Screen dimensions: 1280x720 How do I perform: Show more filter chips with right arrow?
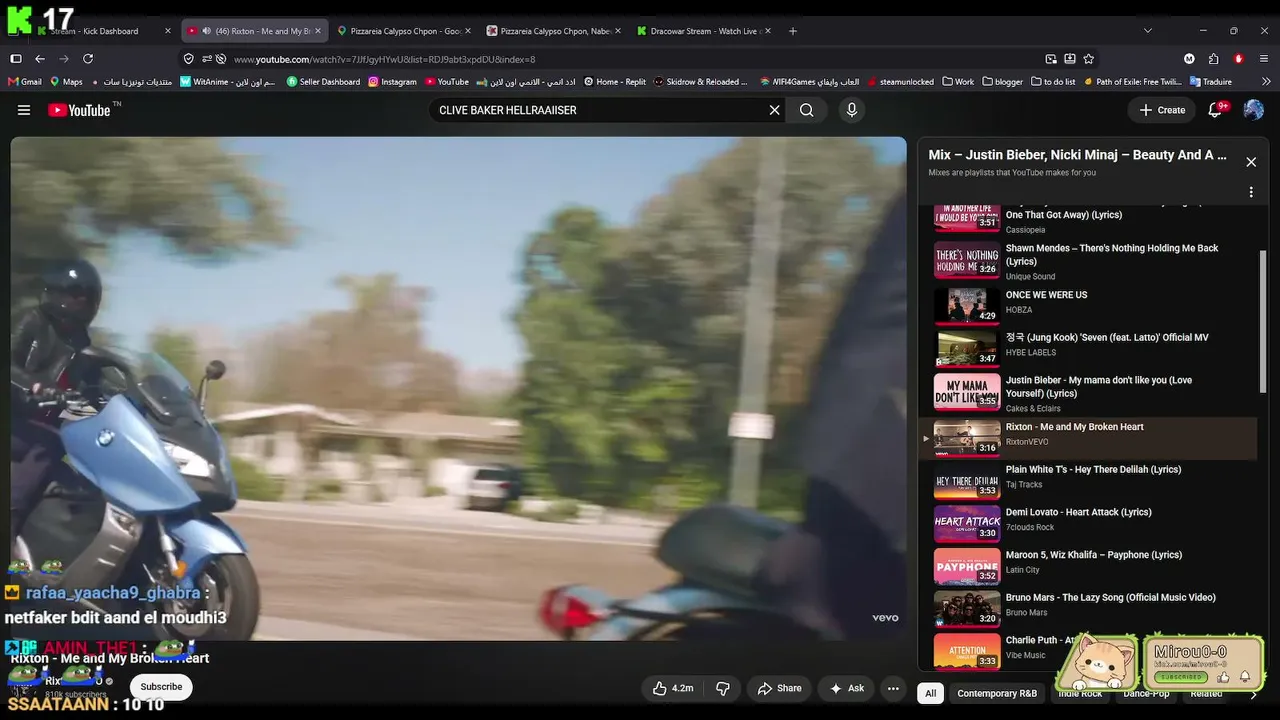pos(1253,694)
